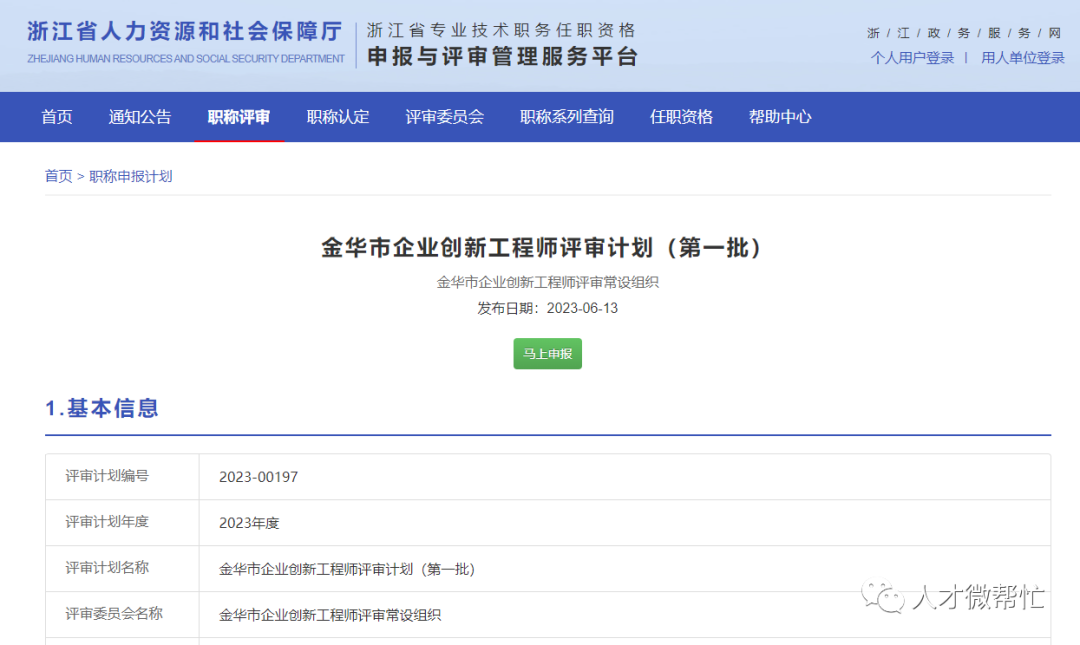The image size is (1080, 645).
Task: Click the 人才微帮忙 watermark icon
Action: pos(884,597)
